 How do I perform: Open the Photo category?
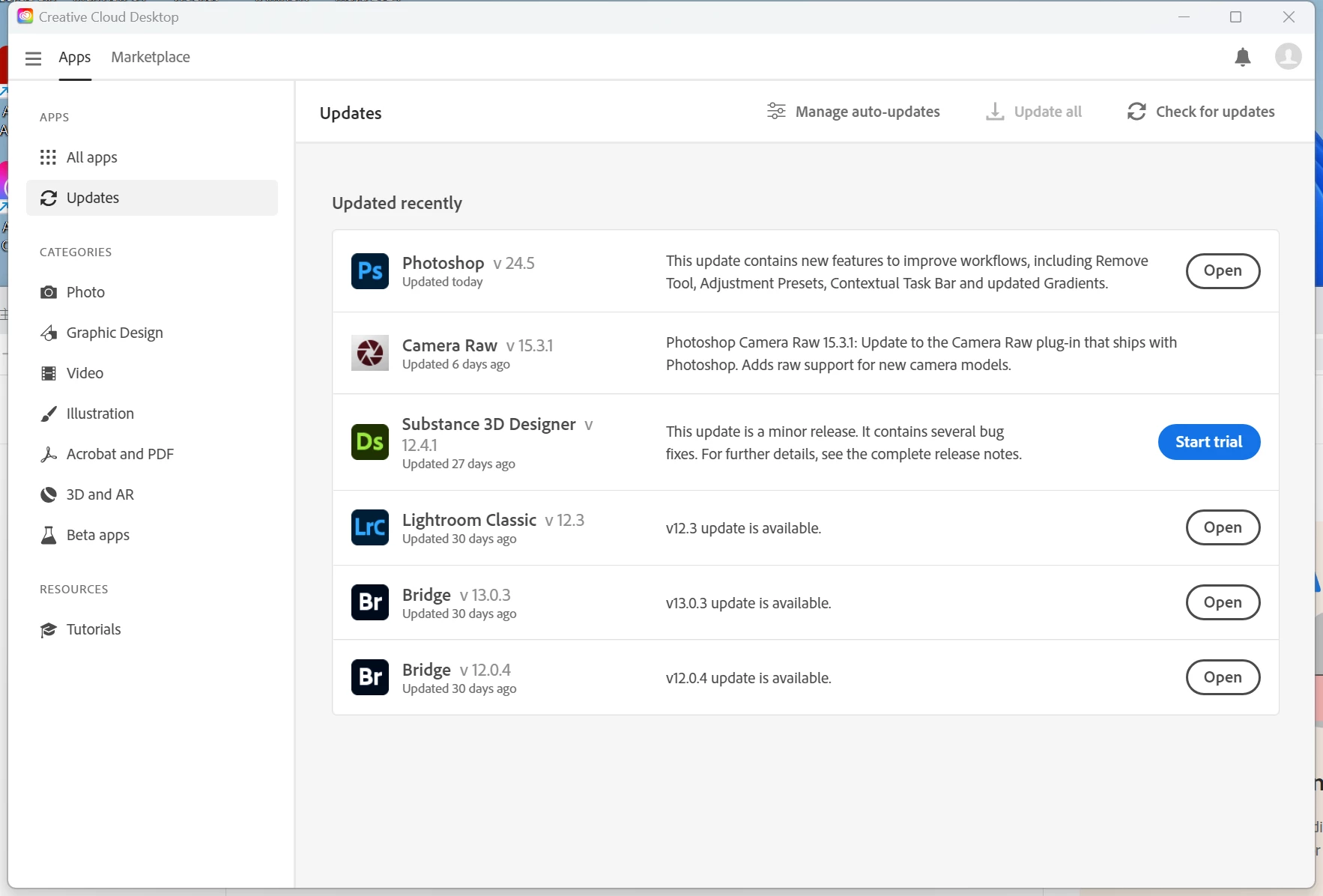tap(152, 292)
